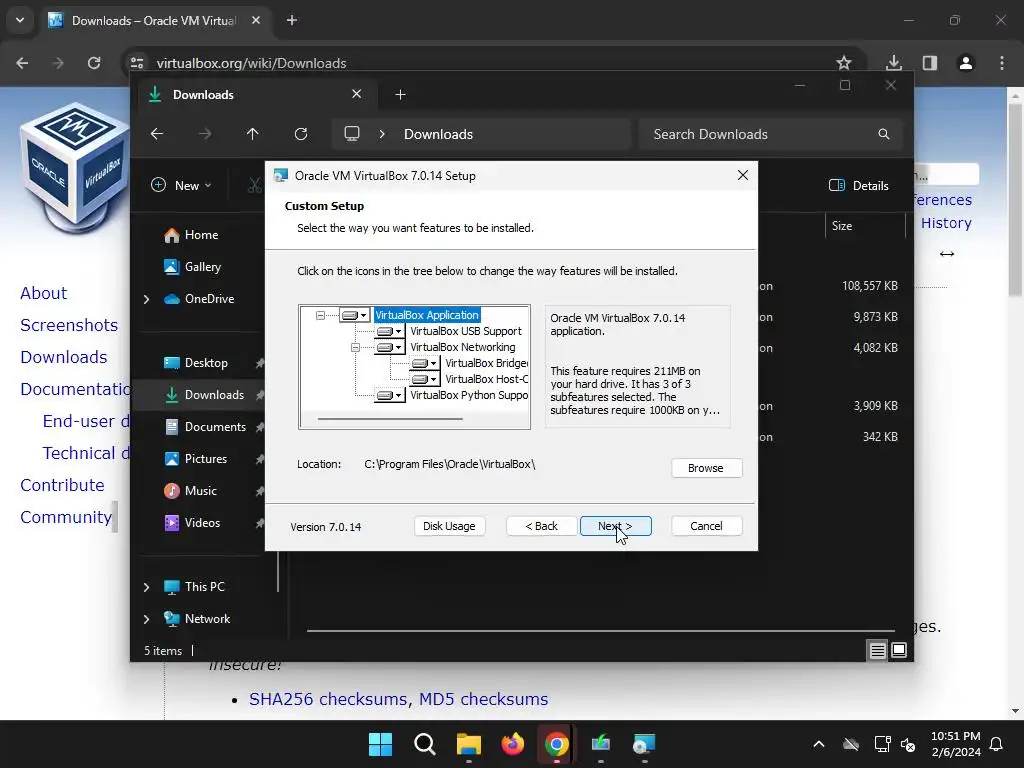
Task: Reload the Chrome page
Action: point(94,63)
